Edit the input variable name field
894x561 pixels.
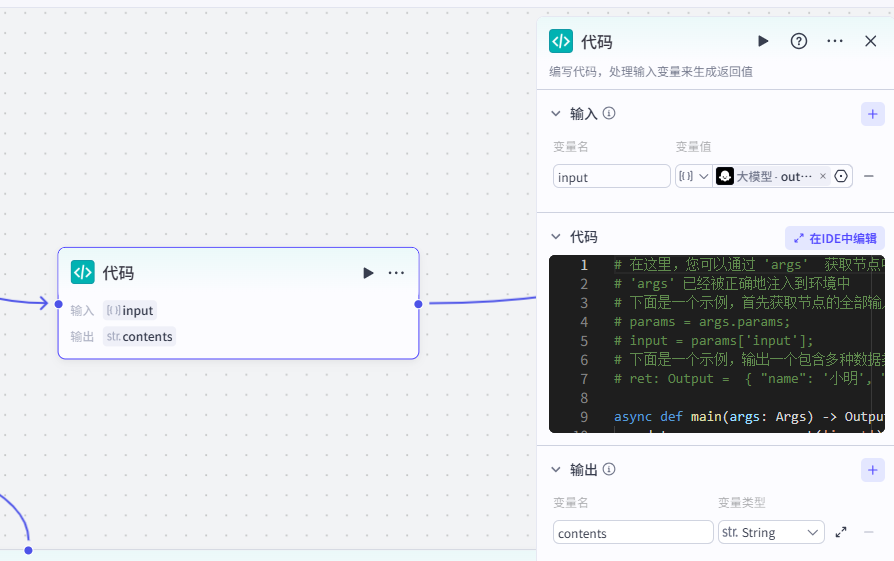tap(611, 177)
